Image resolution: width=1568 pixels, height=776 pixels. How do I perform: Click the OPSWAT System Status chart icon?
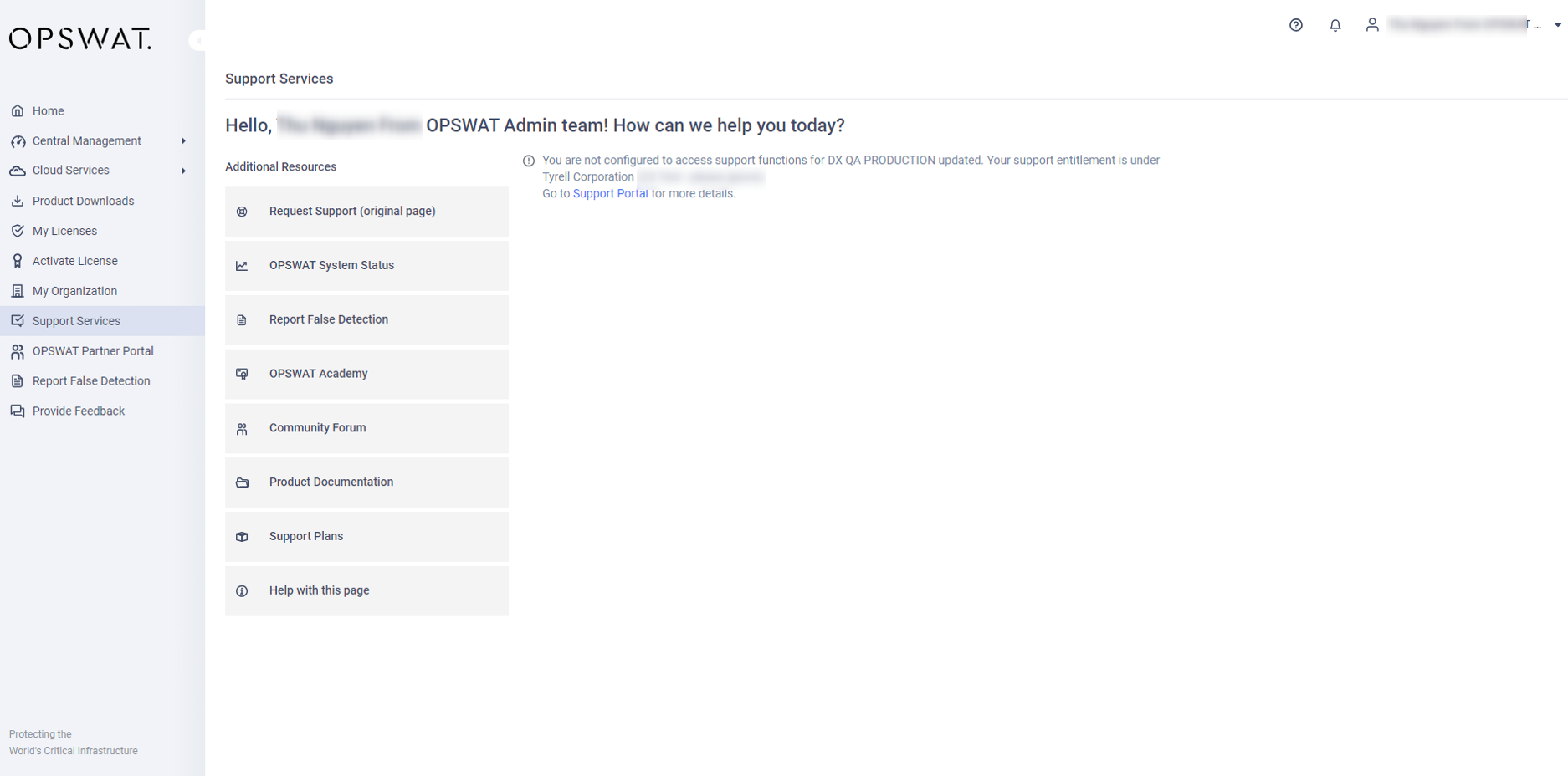click(x=242, y=266)
